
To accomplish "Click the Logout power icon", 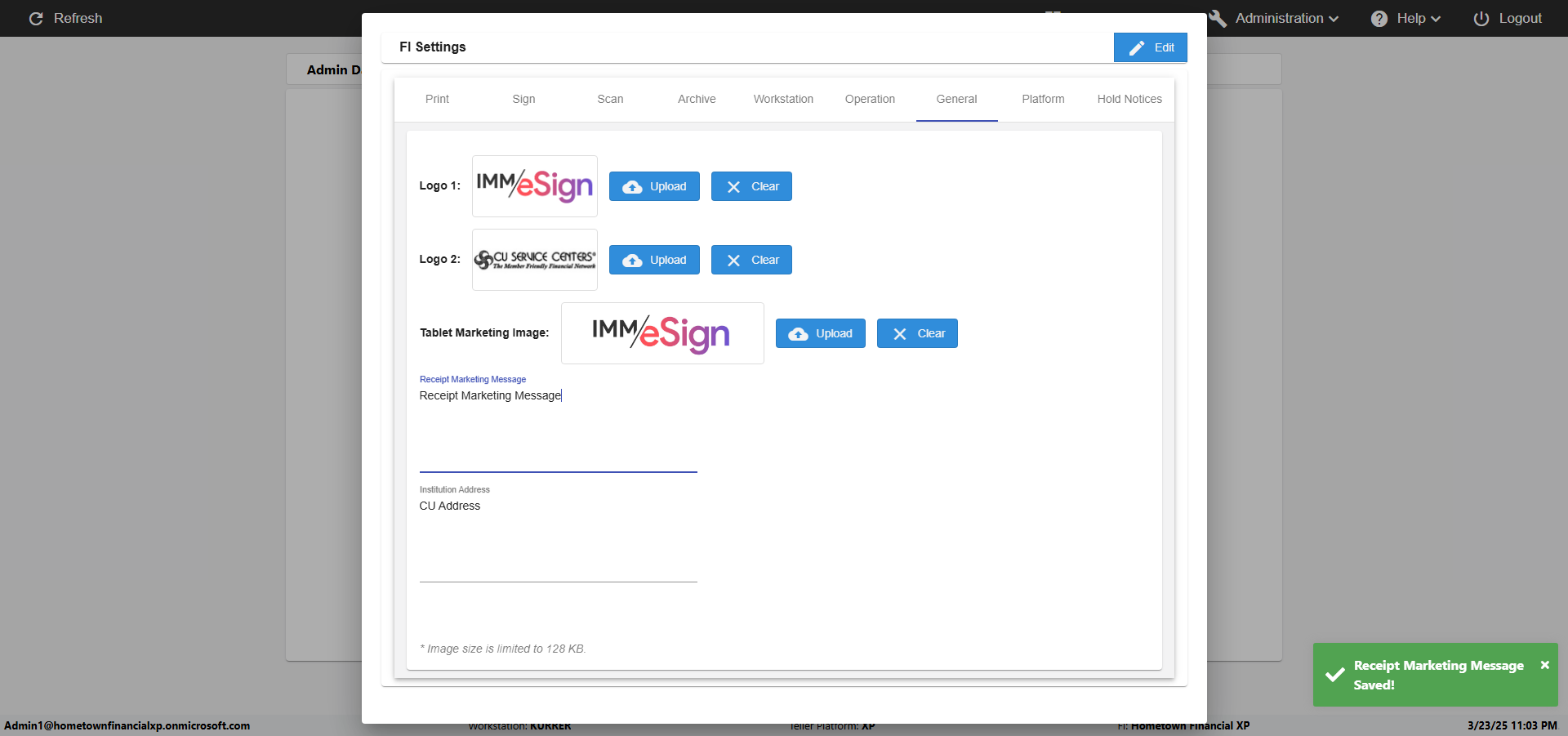I will pyautogui.click(x=1481, y=18).
